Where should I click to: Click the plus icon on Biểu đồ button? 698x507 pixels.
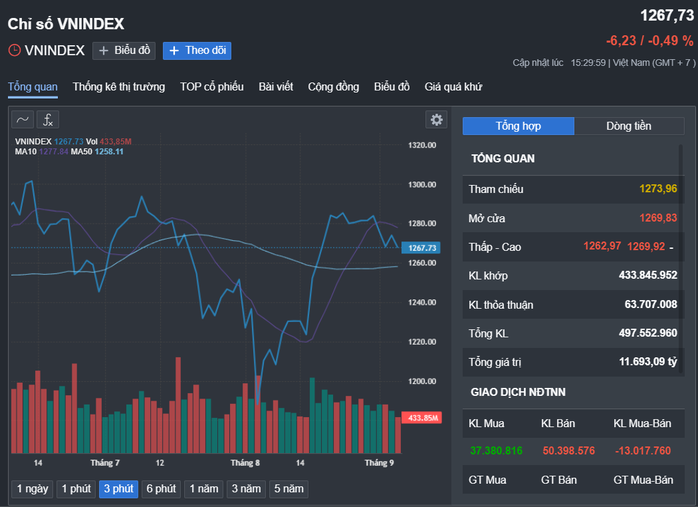pyautogui.click(x=103, y=51)
